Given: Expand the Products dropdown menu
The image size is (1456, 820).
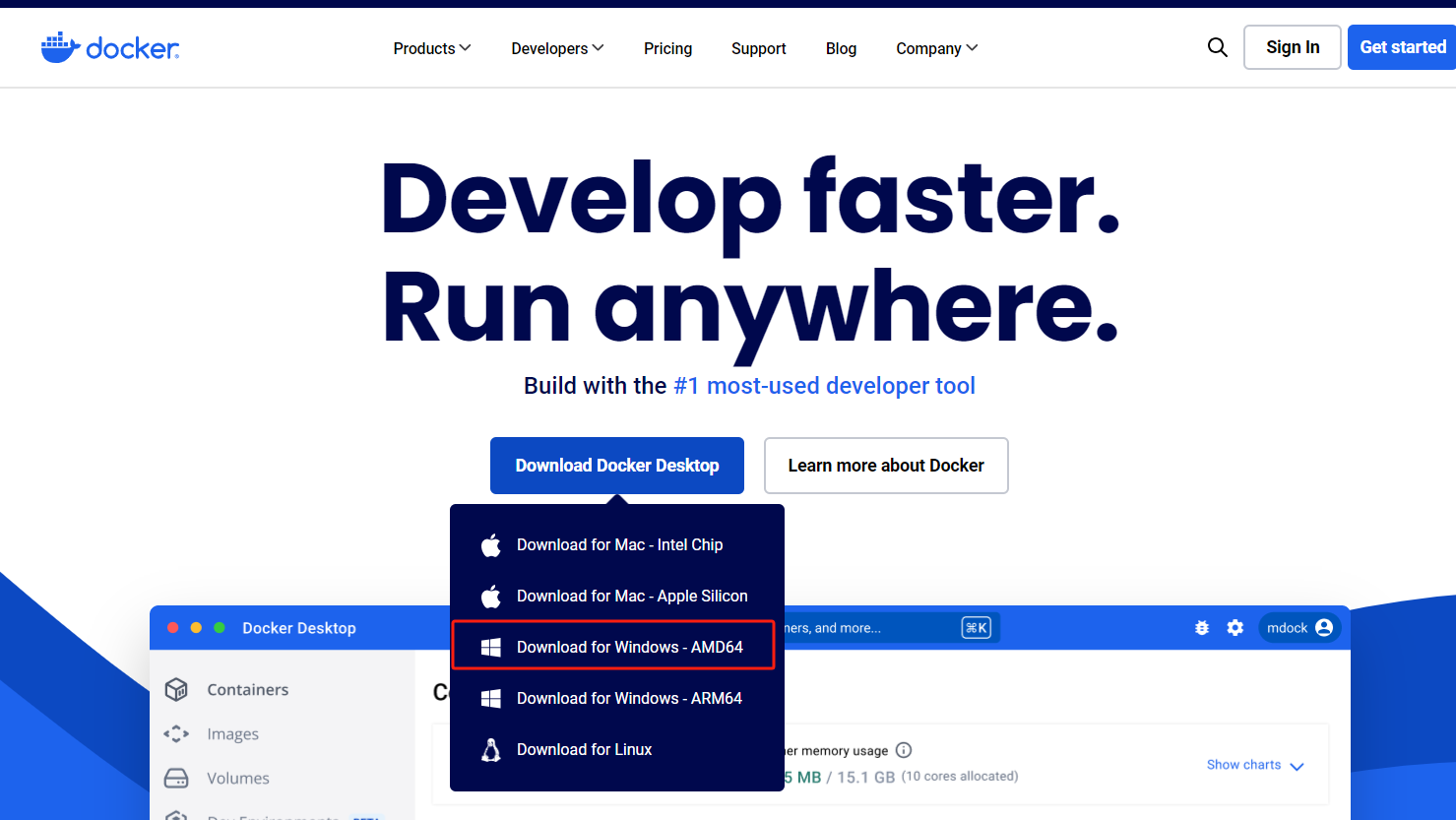Looking at the screenshot, I should point(431,48).
